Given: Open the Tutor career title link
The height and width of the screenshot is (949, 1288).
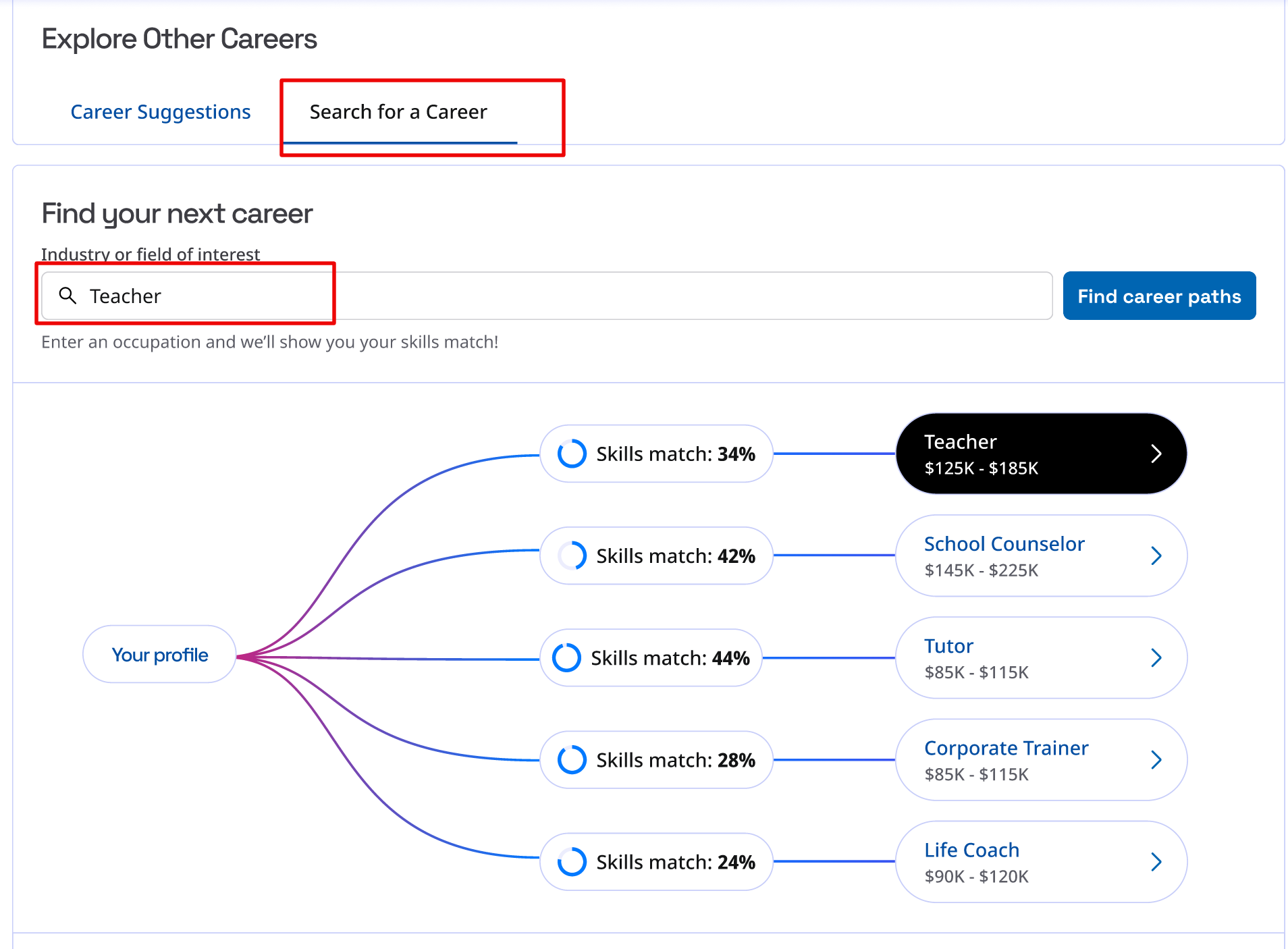Looking at the screenshot, I should coord(948,646).
